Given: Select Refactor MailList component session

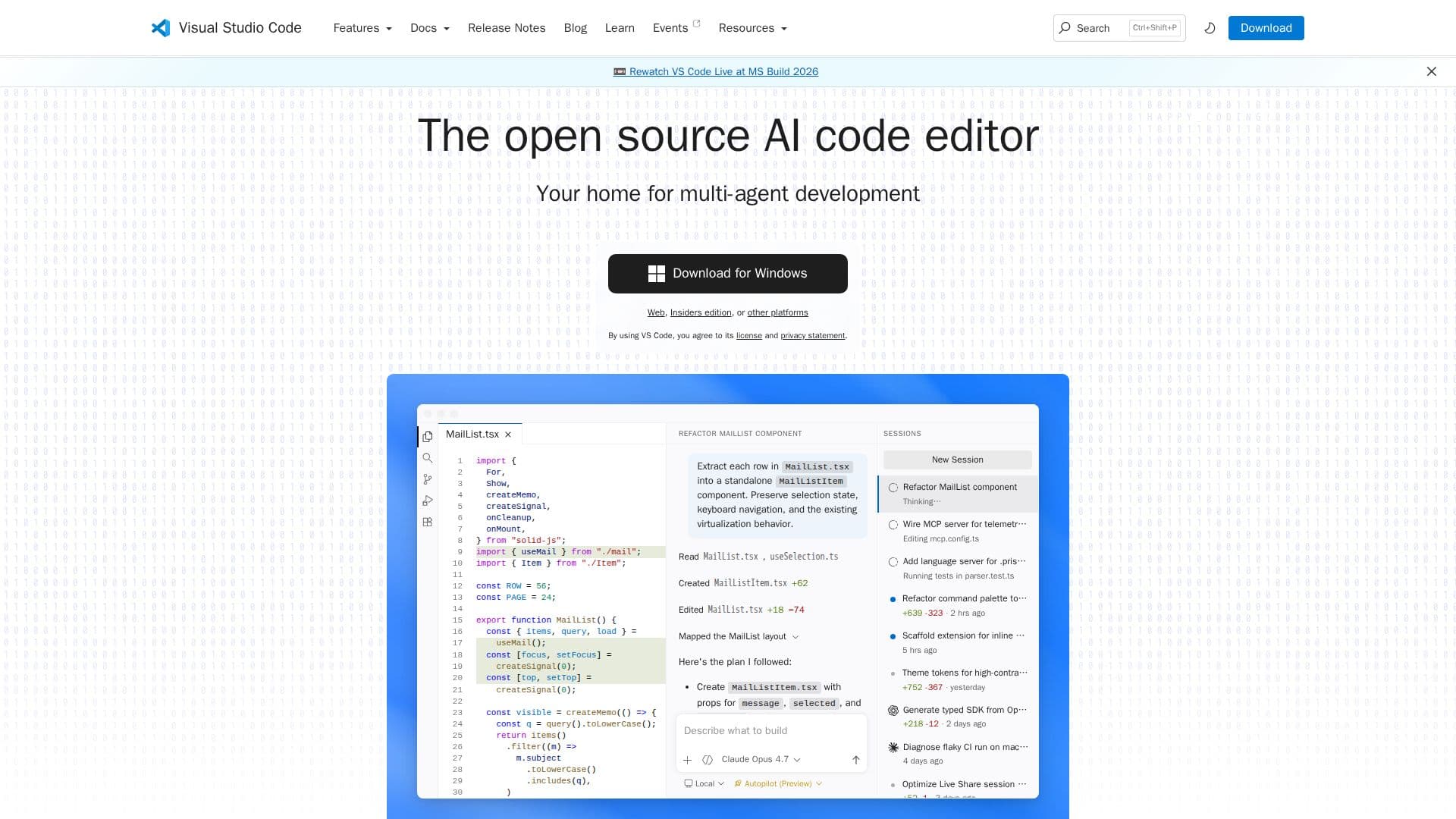Looking at the screenshot, I should 958,494.
